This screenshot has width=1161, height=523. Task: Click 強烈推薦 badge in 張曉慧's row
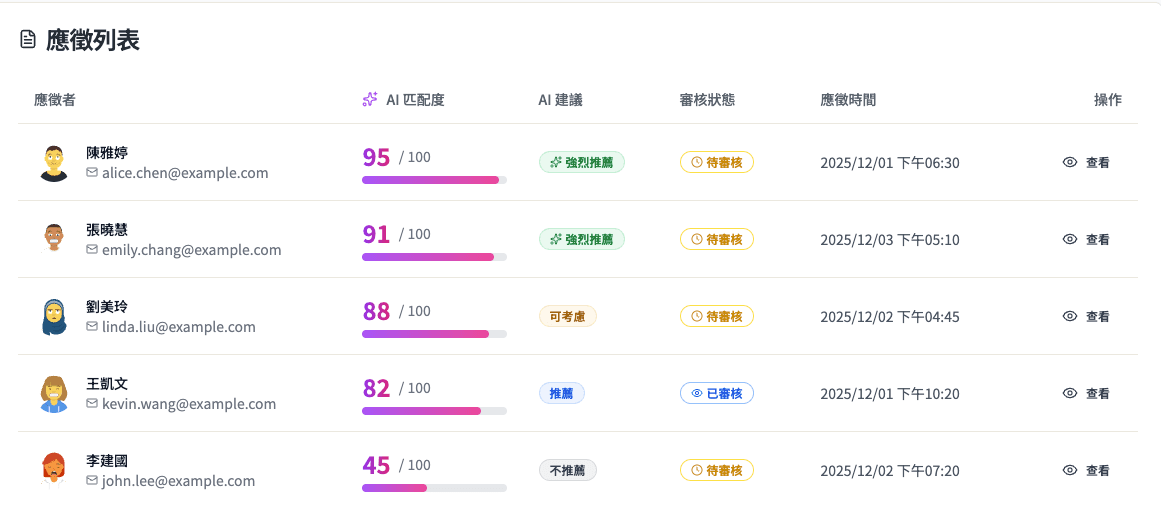tap(582, 239)
